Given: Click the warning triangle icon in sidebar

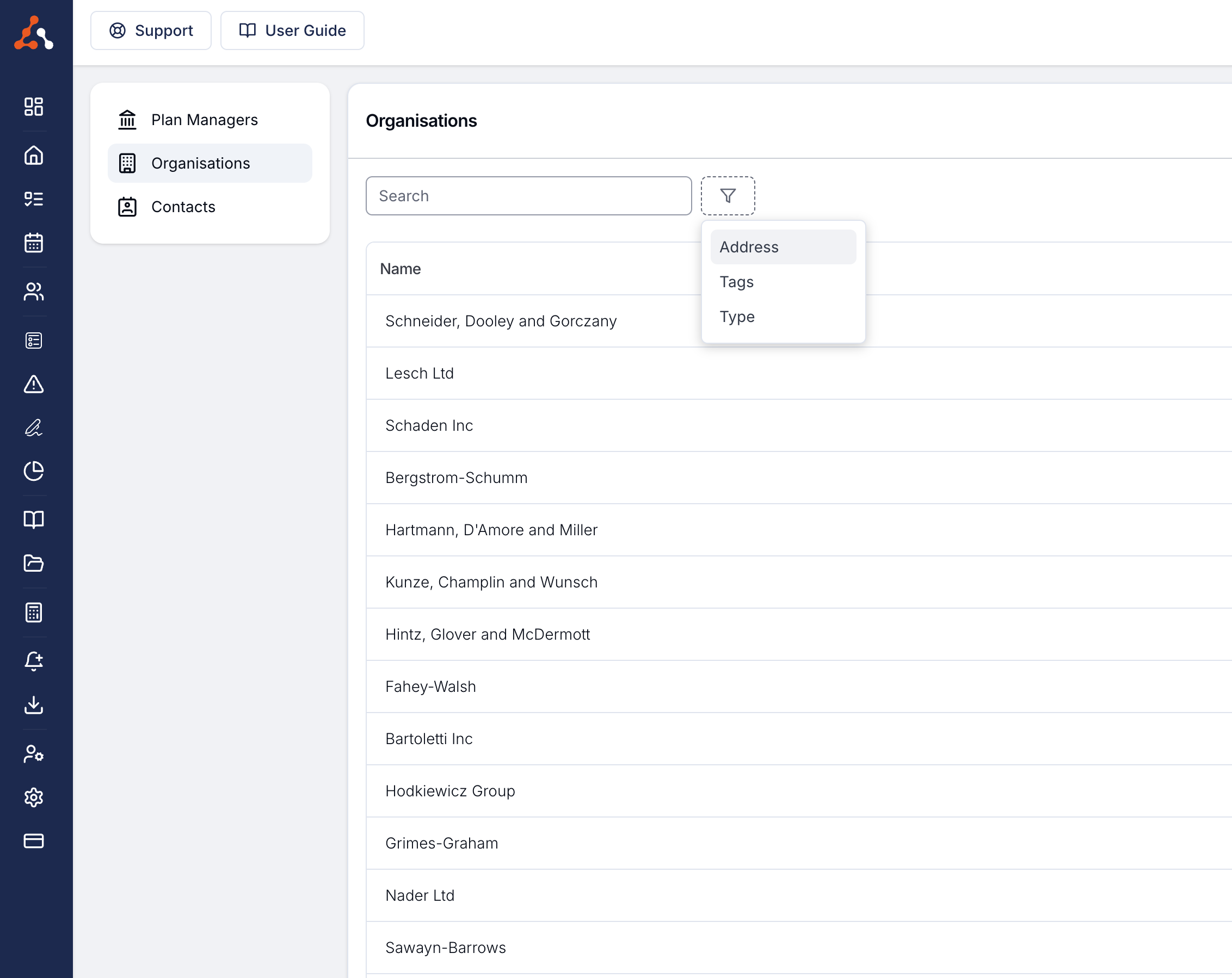Looking at the screenshot, I should [34, 385].
